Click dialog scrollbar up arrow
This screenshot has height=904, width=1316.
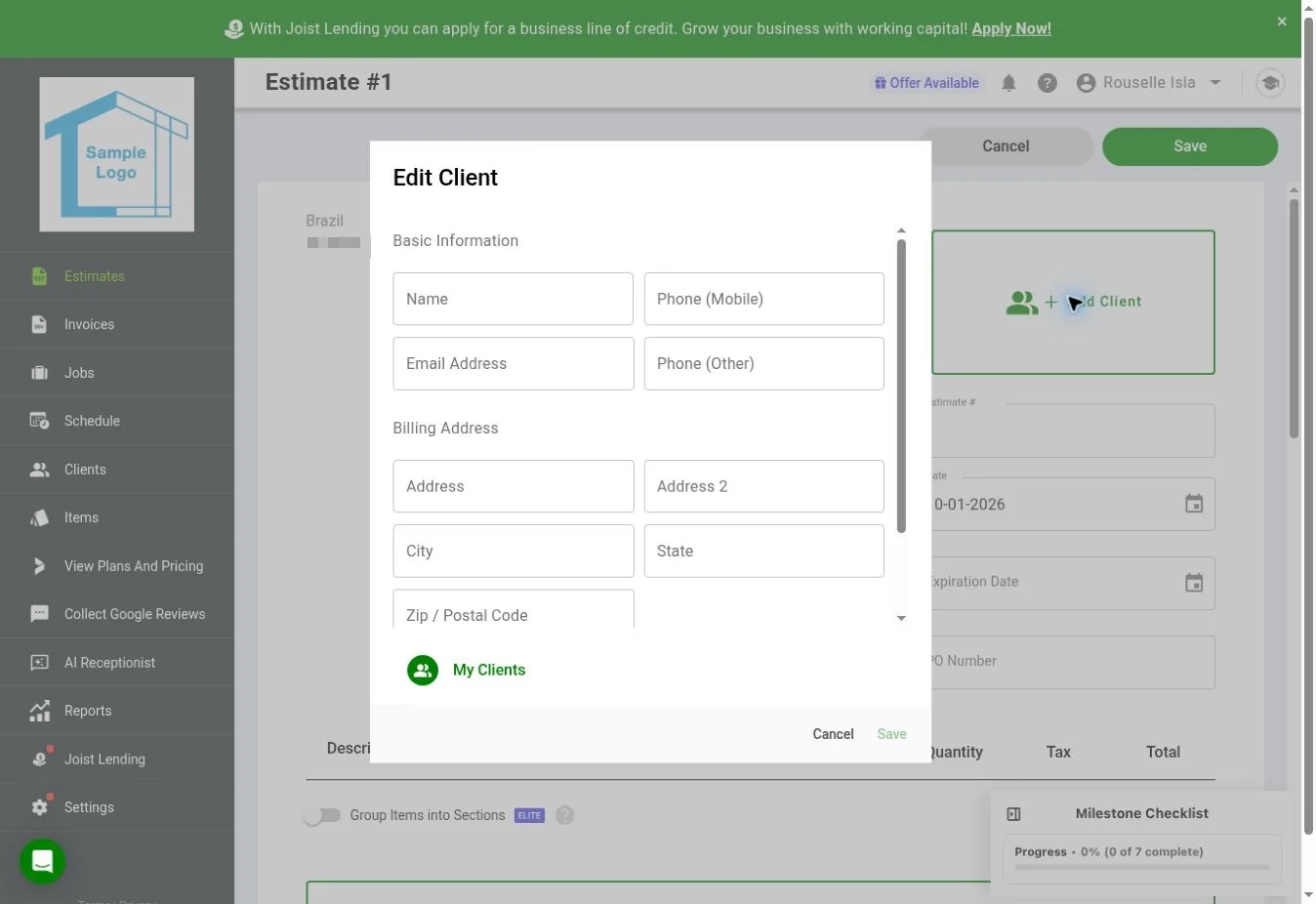pyautogui.click(x=901, y=231)
